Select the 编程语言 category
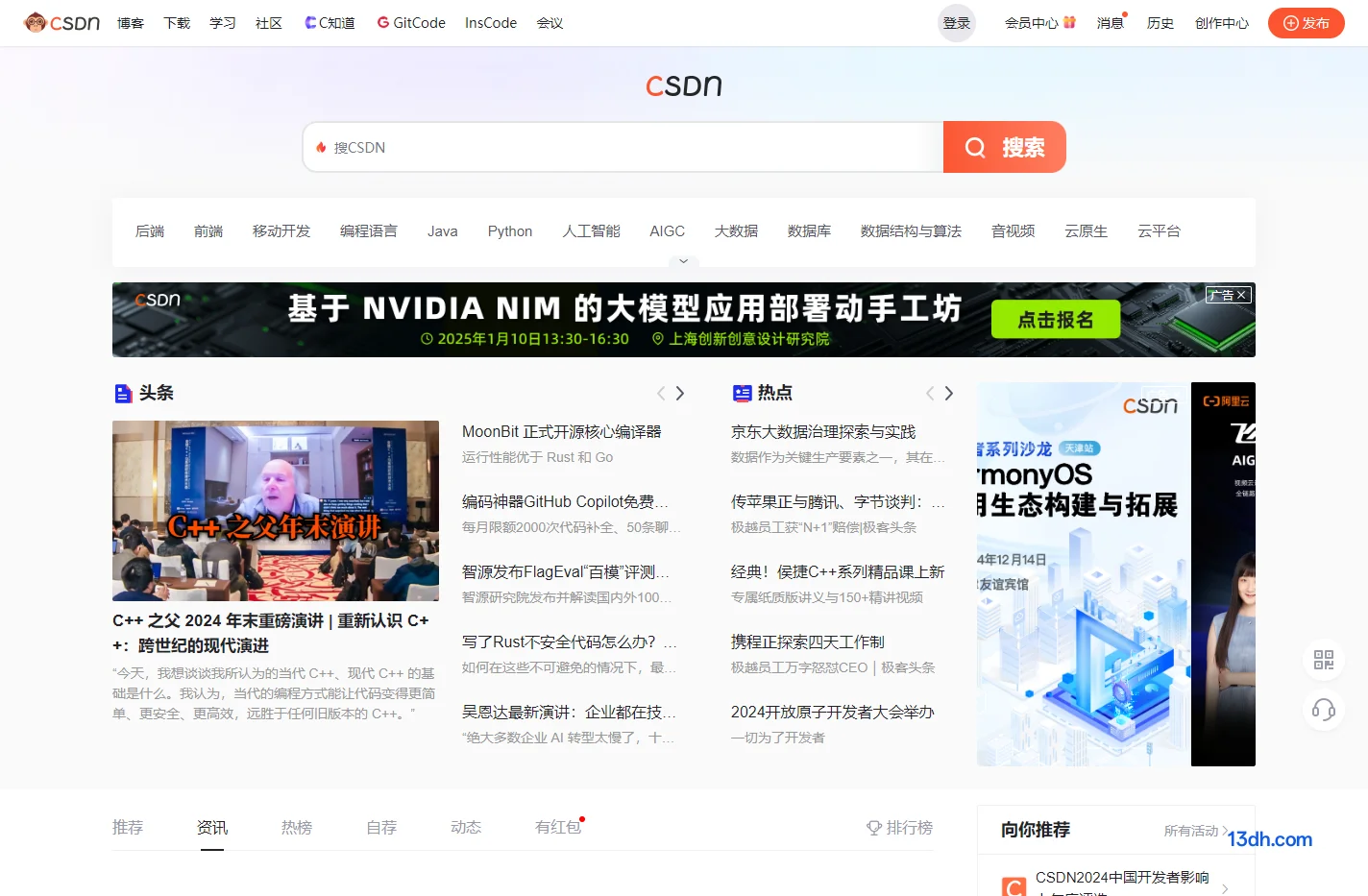The image size is (1368, 896). coord(369,231)
